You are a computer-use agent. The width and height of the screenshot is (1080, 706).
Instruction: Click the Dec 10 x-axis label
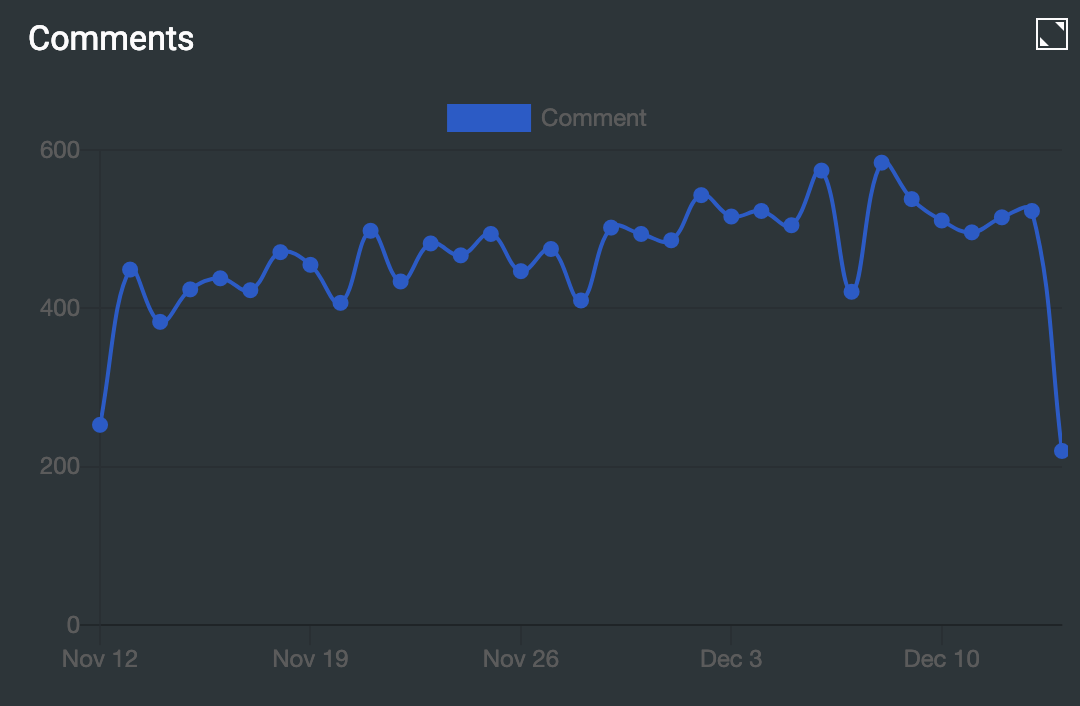click(x=942, y=659)
